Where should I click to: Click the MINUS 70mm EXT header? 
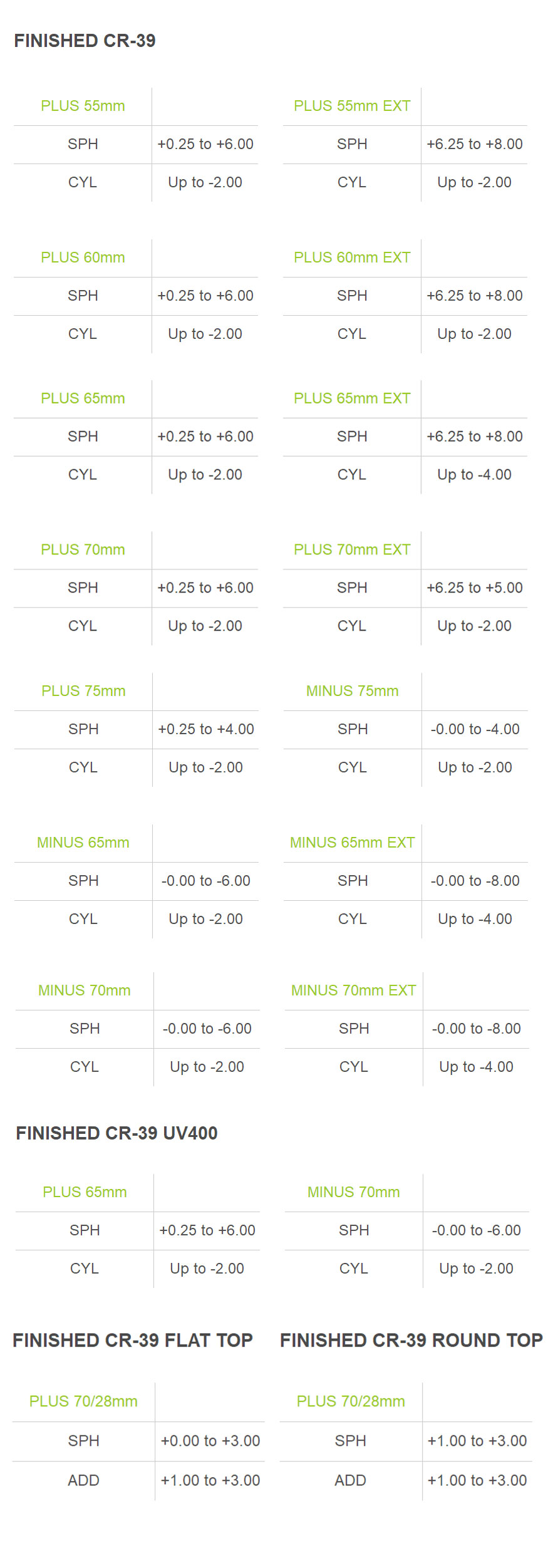[x=354, y=990]
